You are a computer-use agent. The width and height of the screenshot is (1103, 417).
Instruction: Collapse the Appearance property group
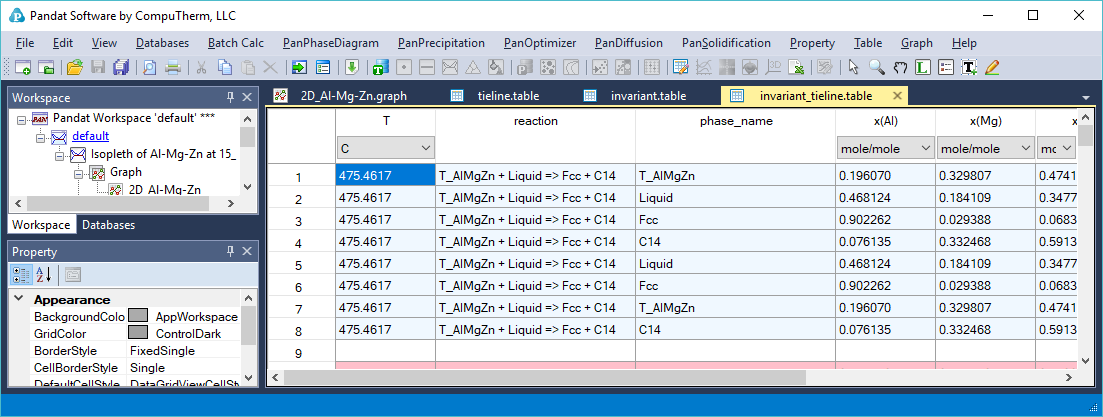pos(19,300)
